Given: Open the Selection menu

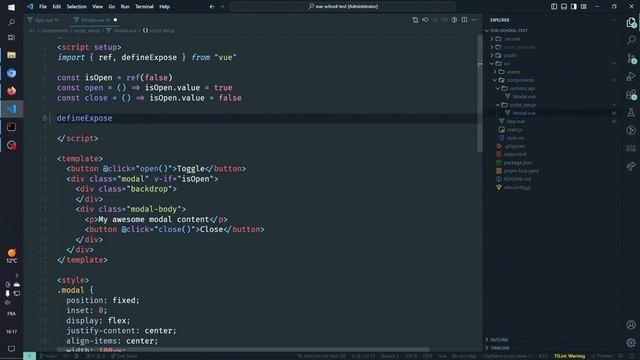Looking at the screenshot, I should pyautogui.click(x=76, y=7).
